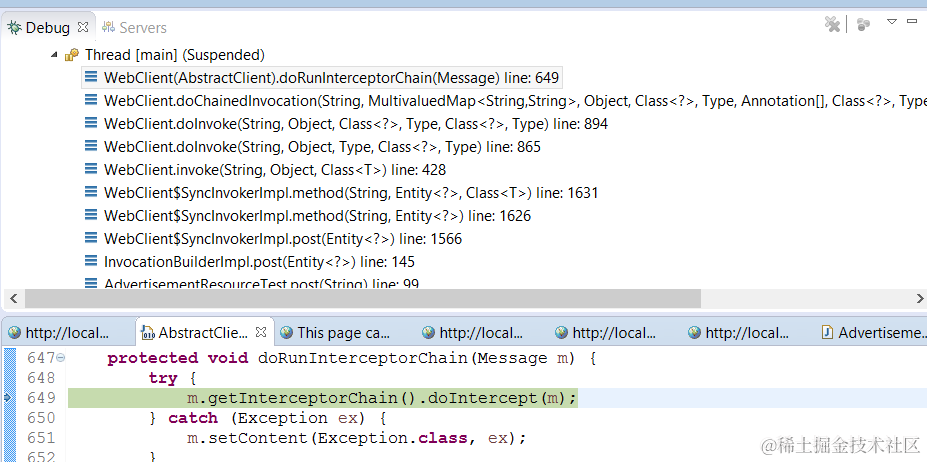The height and width of the screenshot is (462, 927).
Task: Click thread icon next to Thread [main]
Action: [x=72, y=55]
